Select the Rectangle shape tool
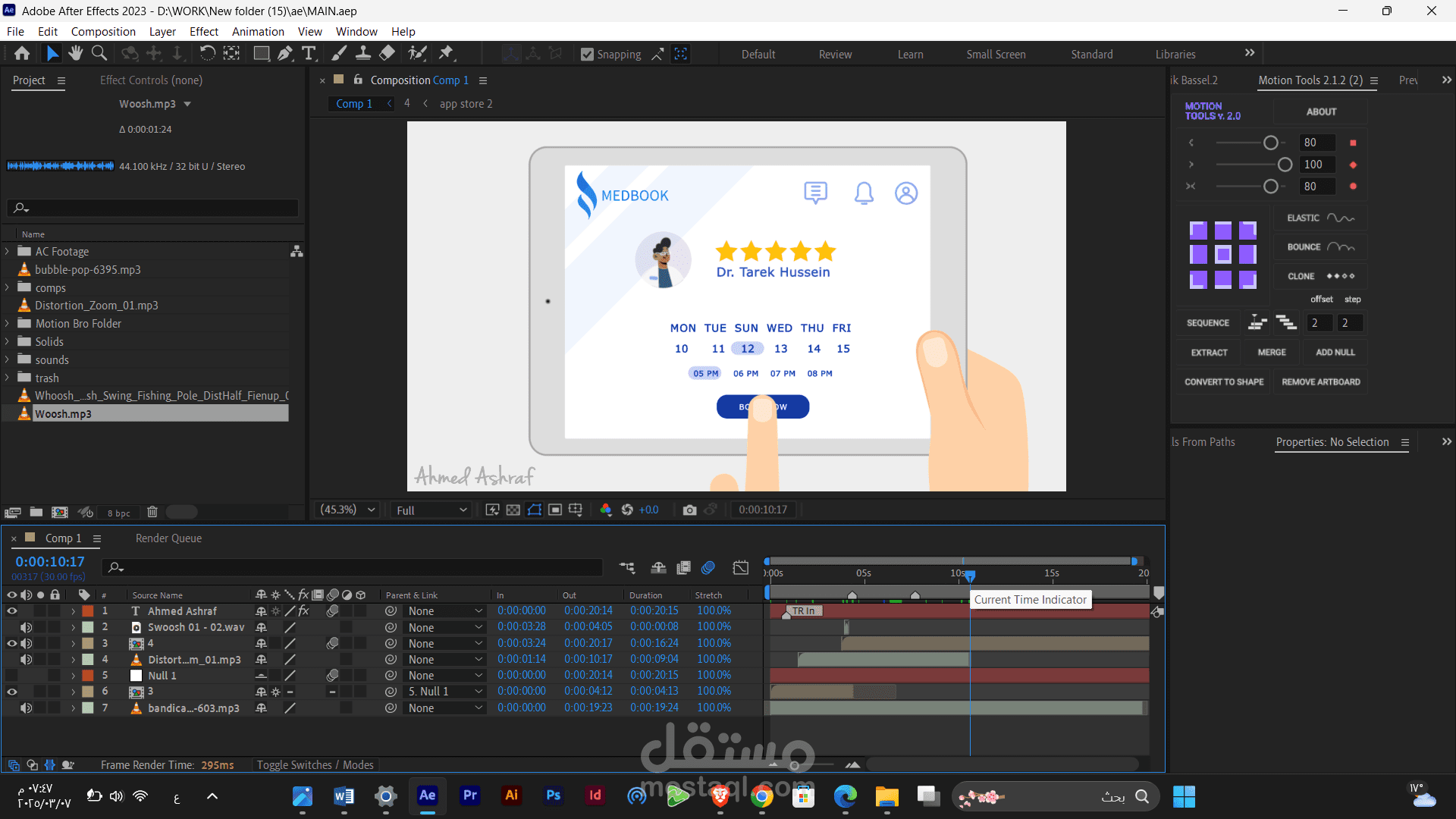The height and width of the screenshot is (819, 1456). [x=261, y=53]
